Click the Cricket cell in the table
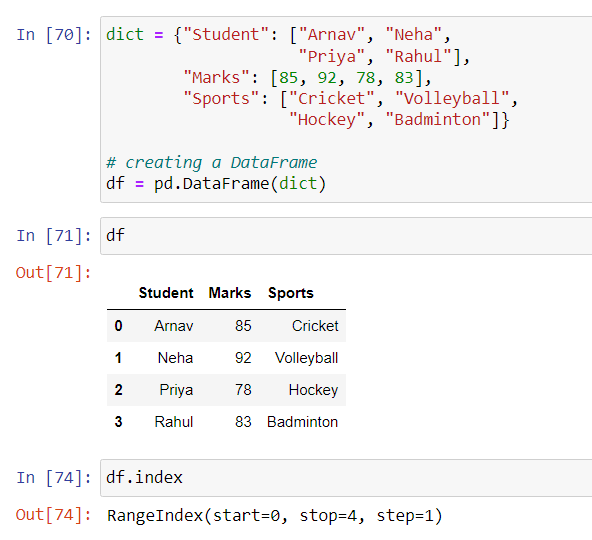 [x=315, y=326]
